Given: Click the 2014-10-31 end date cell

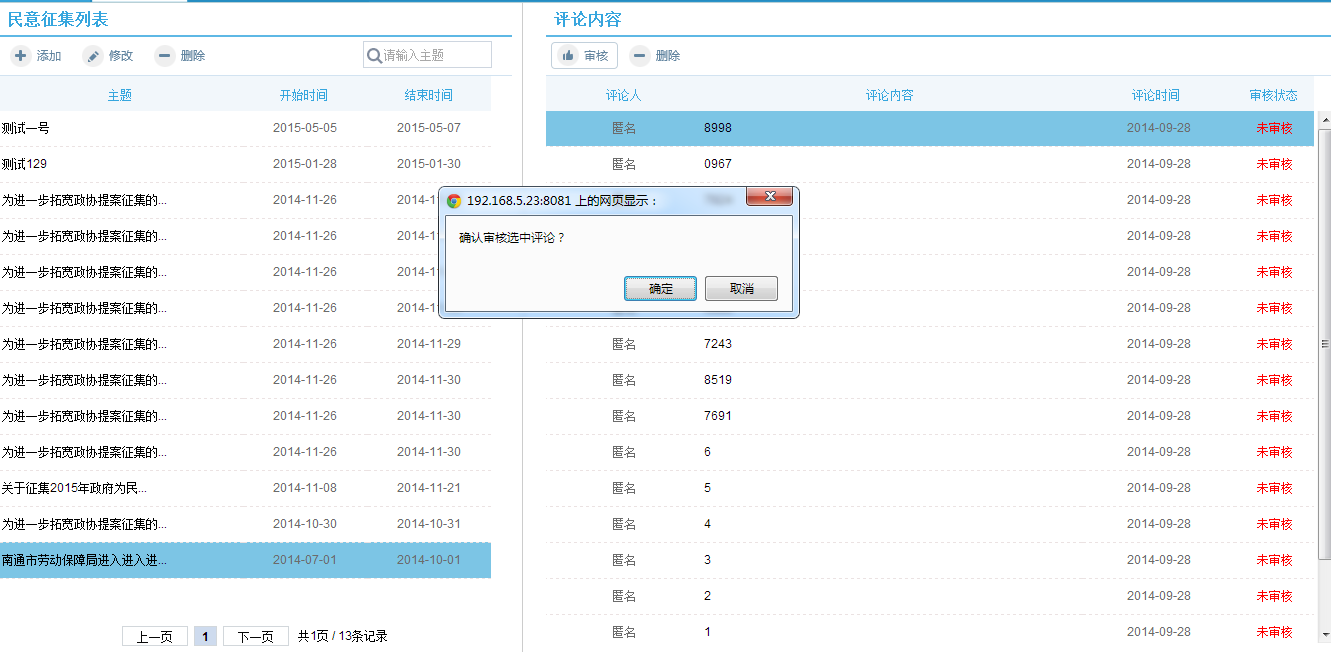Looking at the screenshot, I should coord(429,524).
